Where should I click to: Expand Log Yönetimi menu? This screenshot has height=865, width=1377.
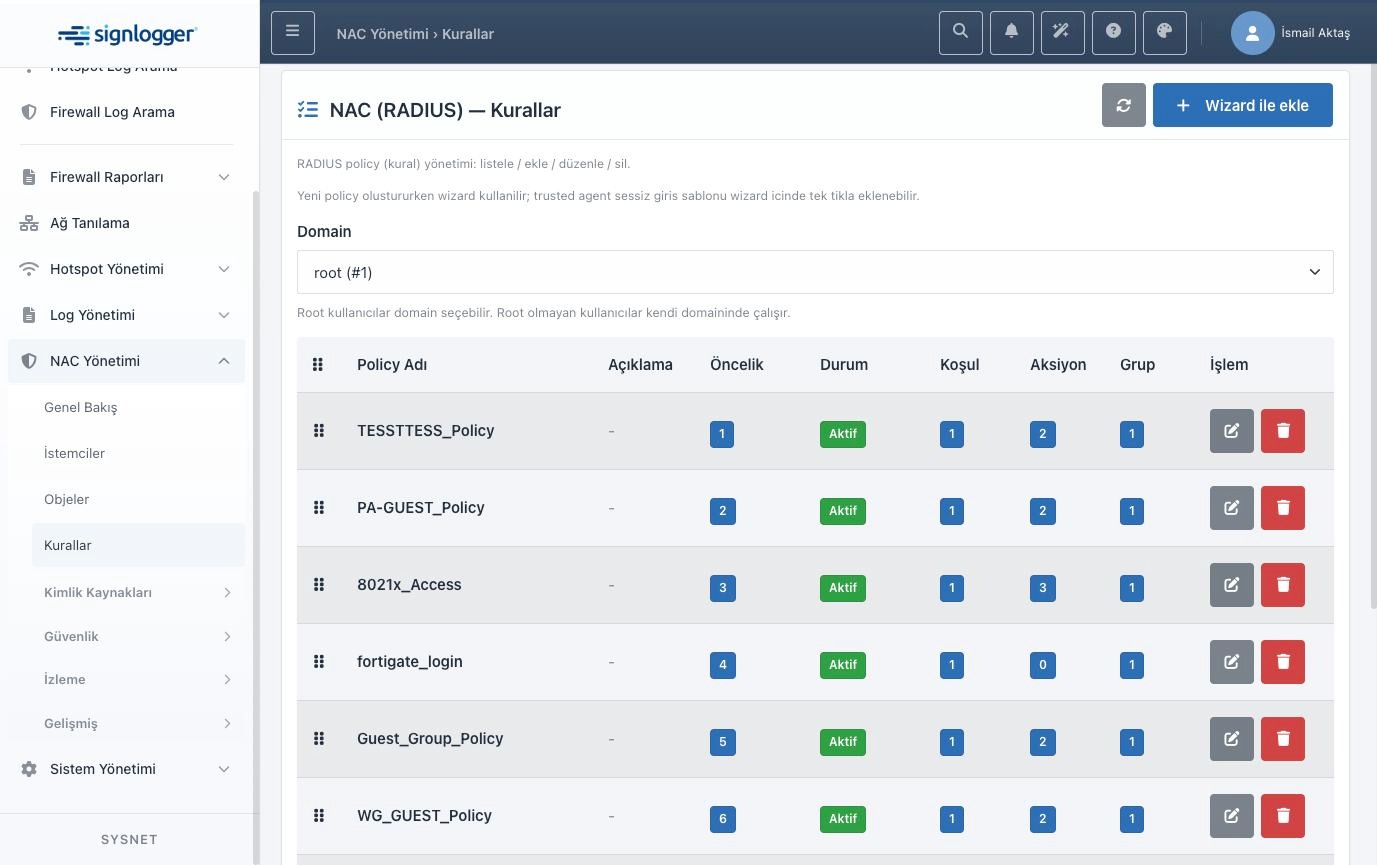(126, 315)
